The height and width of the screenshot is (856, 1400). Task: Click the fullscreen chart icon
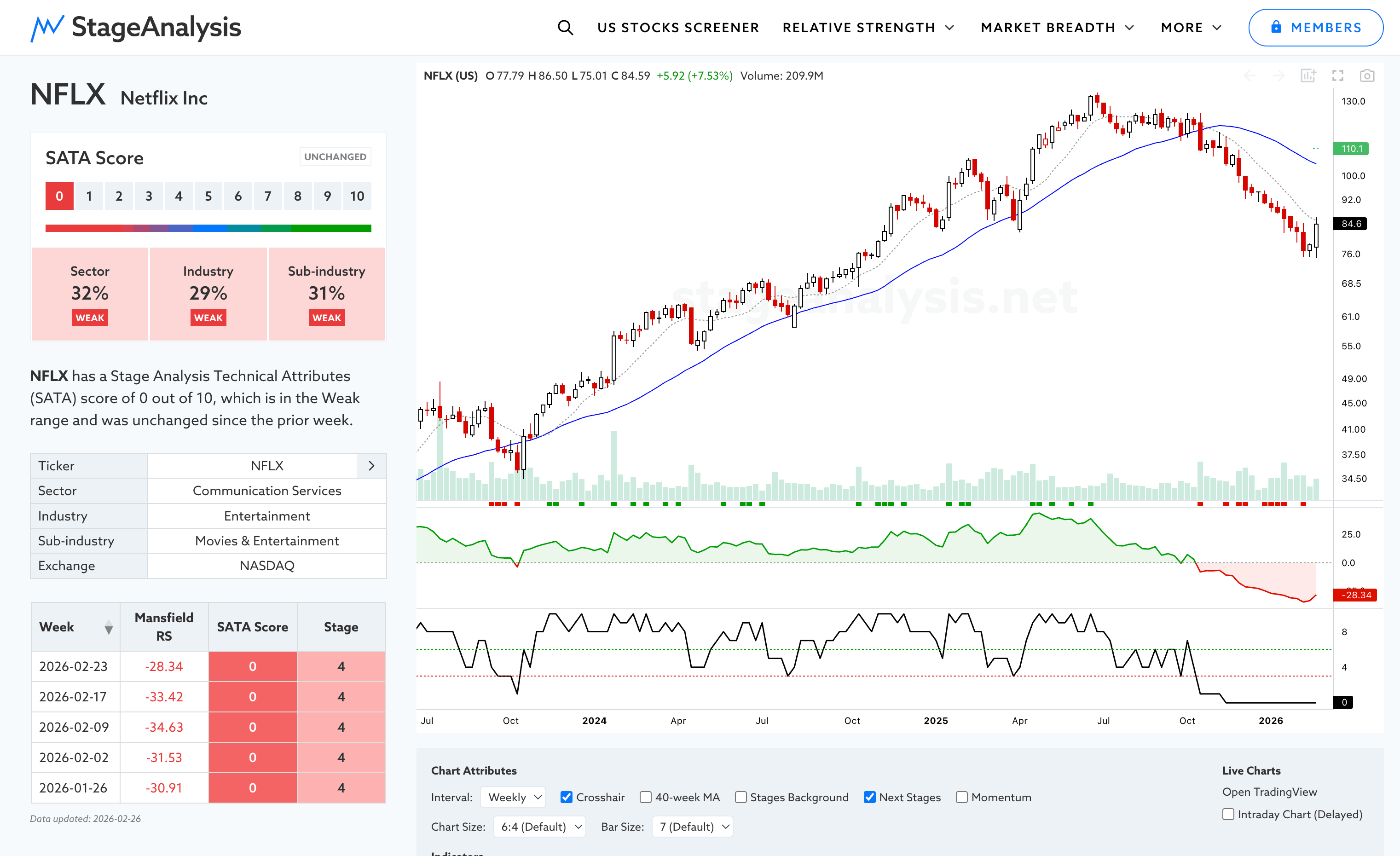(1337, 75)
